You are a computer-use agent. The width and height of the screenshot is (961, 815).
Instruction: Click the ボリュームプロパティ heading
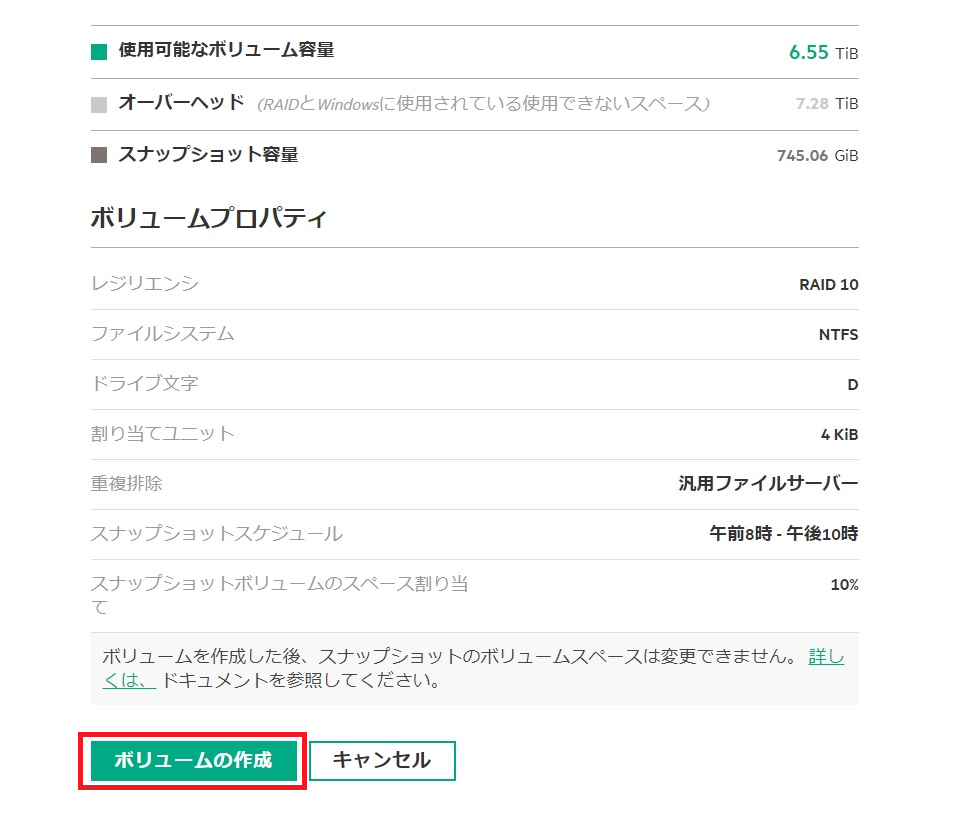click(208, 219)
